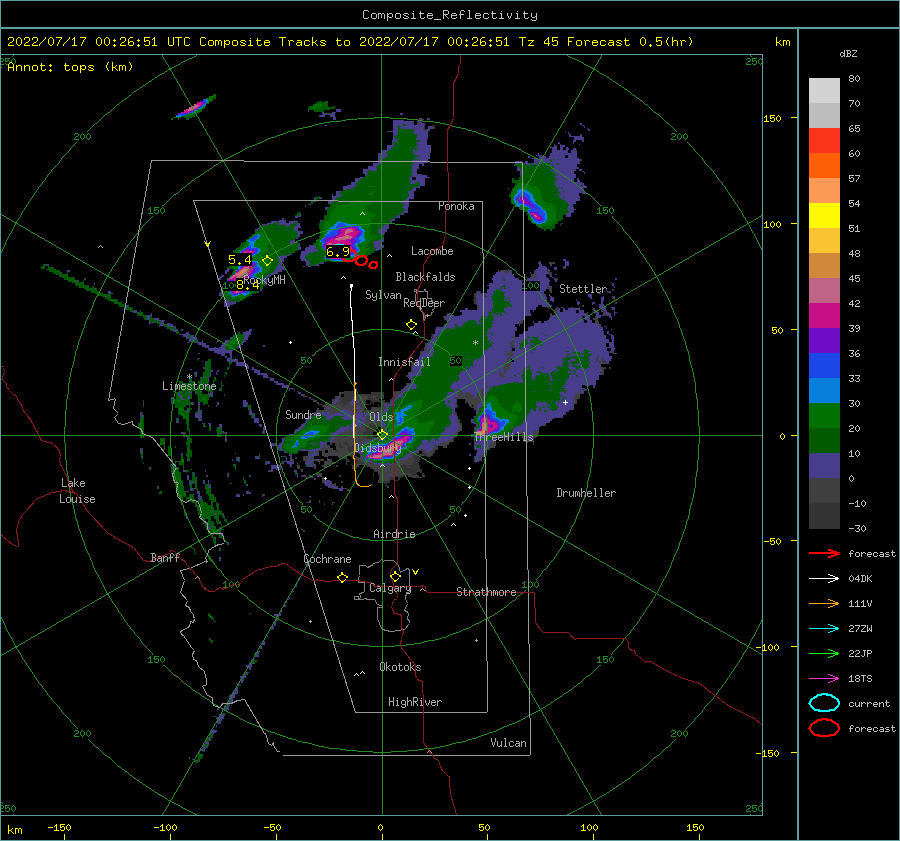Click the UTC Composite Tracks timestamp header
Image resolution: width=900 pixels, height=841 pixels.
click(350, 42)
